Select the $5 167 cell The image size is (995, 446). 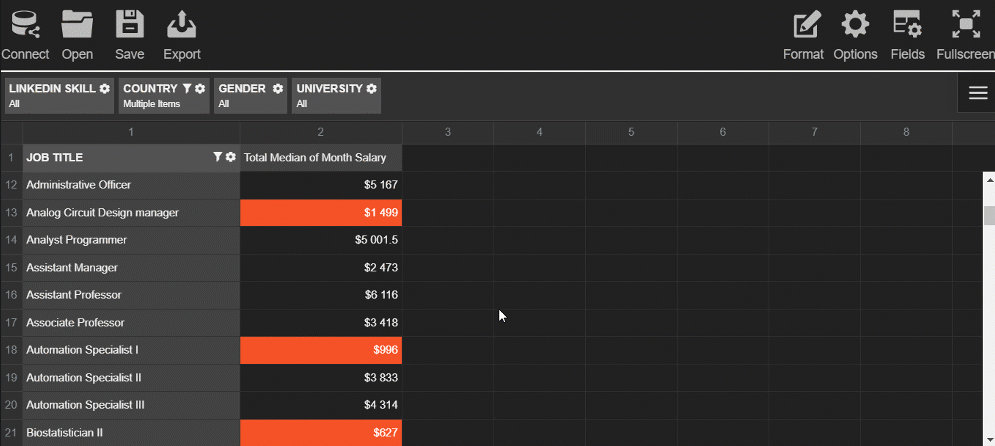[x=321, y=185]
